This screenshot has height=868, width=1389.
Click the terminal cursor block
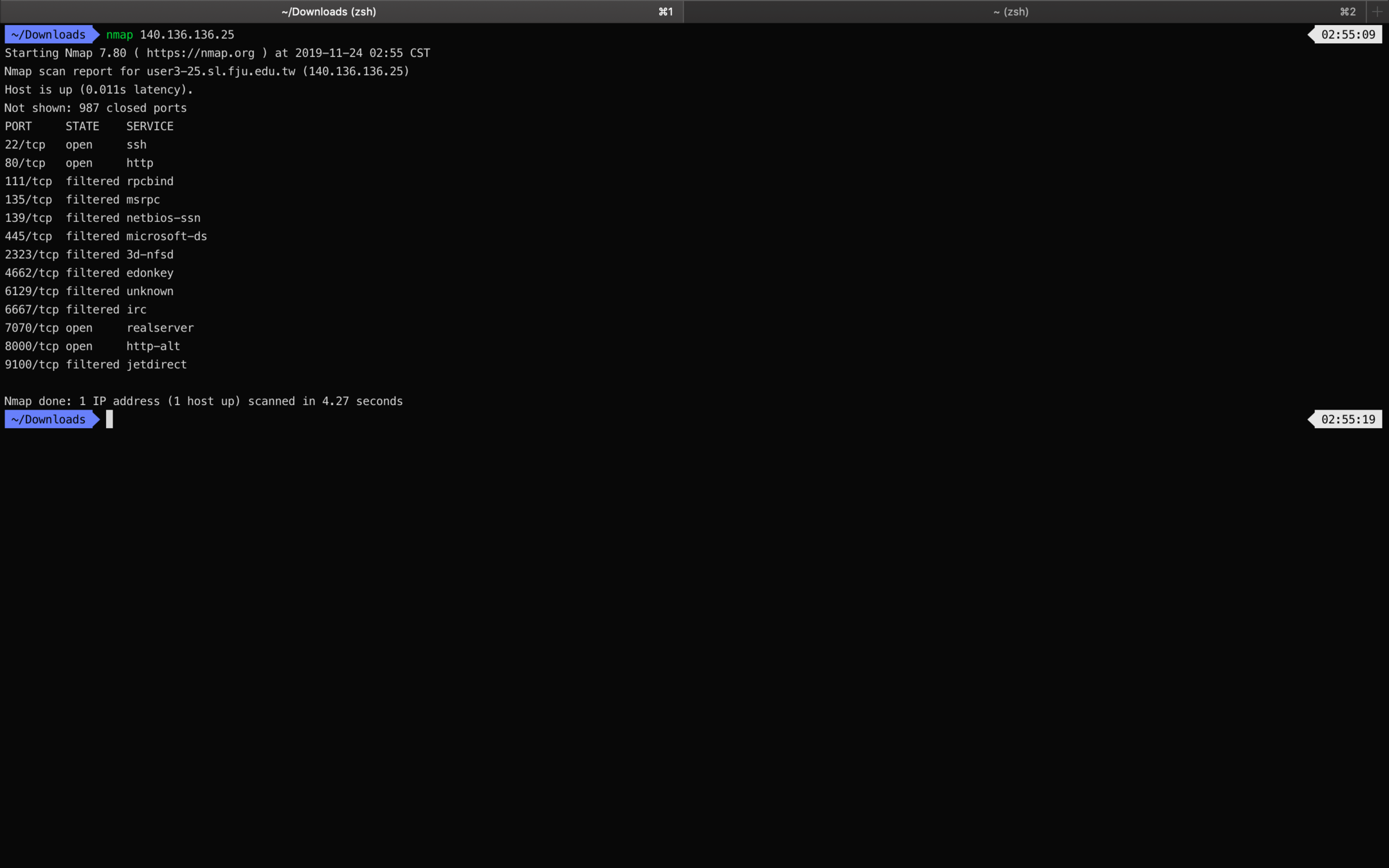pyautogui.click(x=109, y=419)
